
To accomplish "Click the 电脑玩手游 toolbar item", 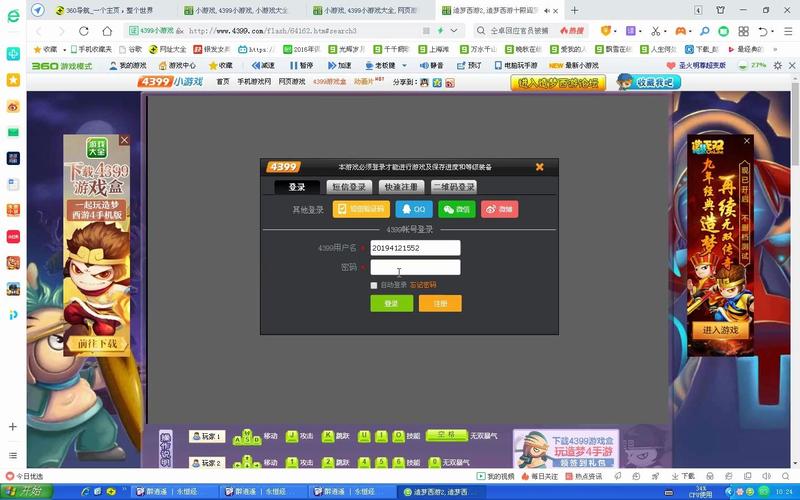I will [x=516, y=65].
